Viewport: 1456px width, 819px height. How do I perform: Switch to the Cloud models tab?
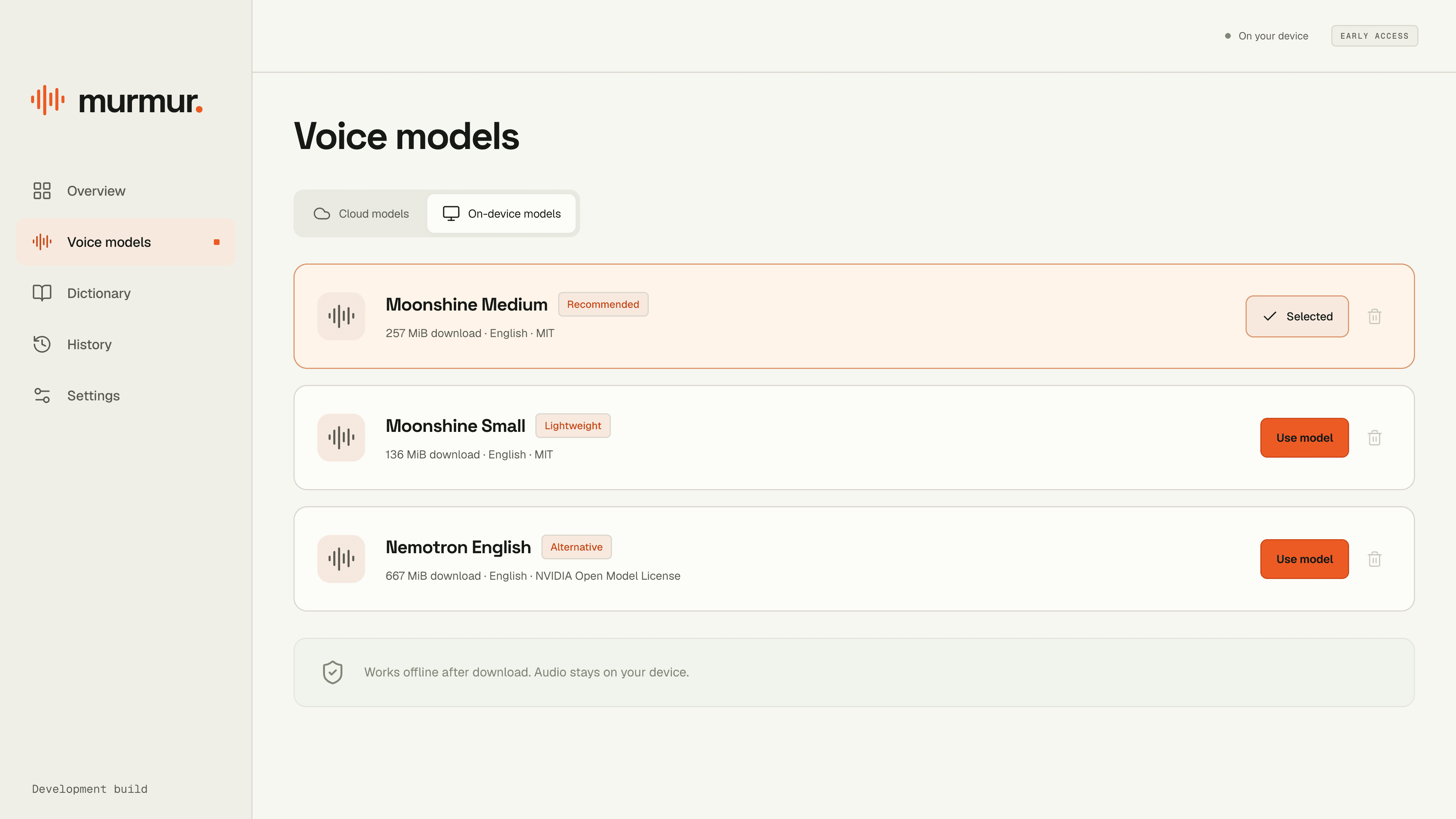[x=361, y=213]
